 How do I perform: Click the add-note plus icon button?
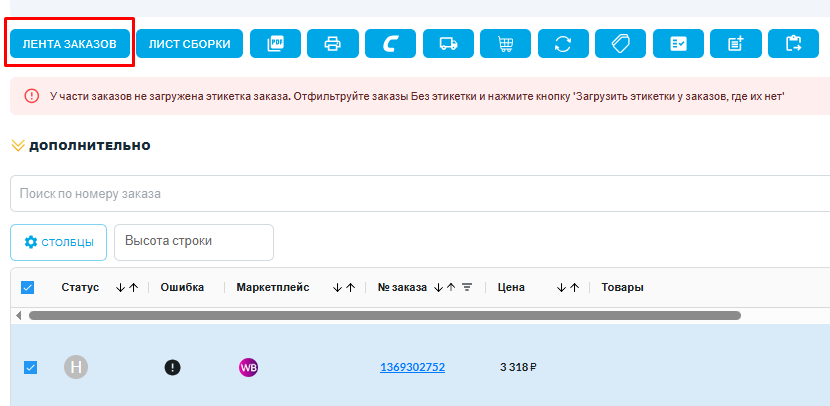tap(736, 44)
